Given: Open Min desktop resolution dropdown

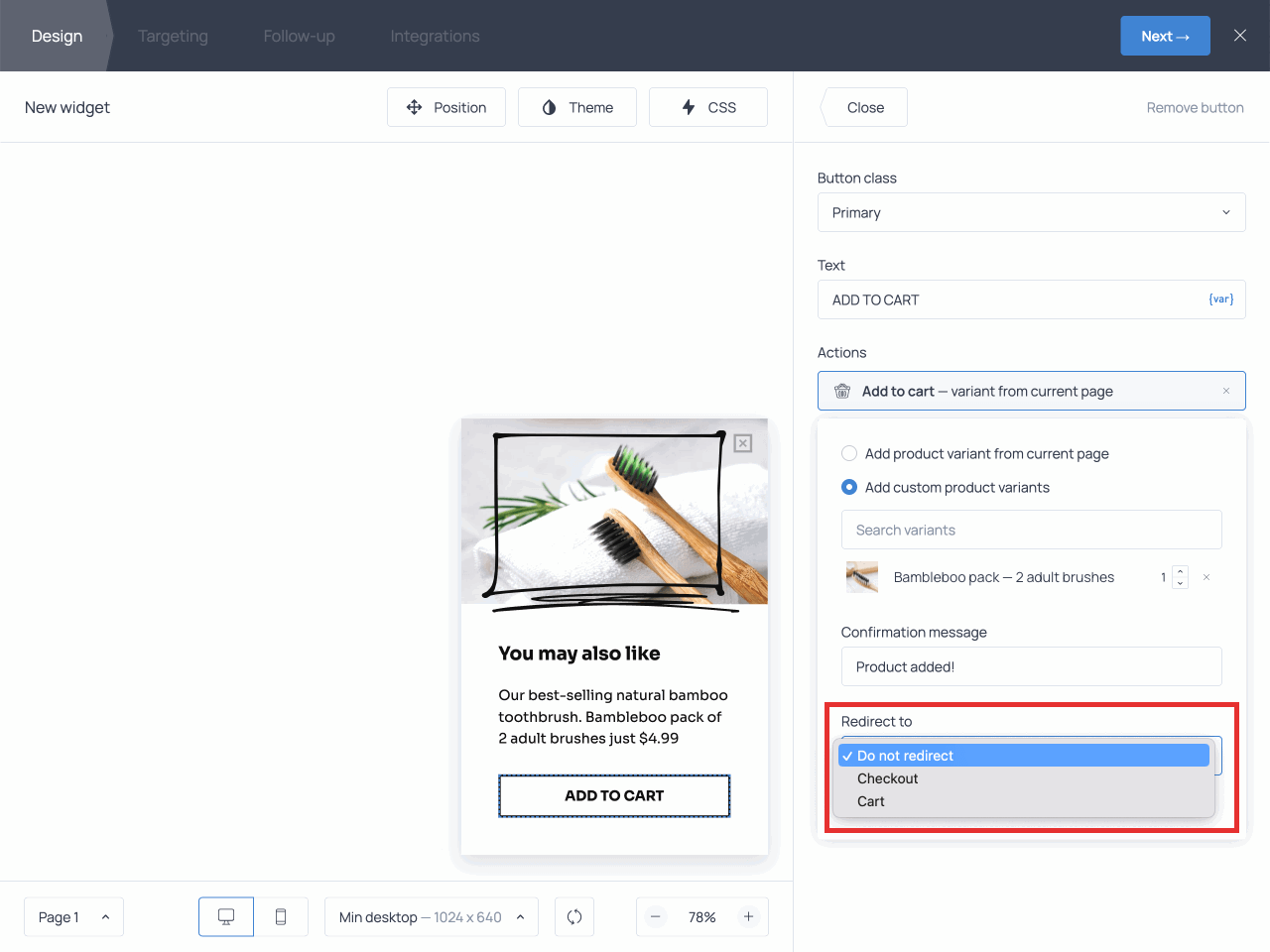Looking at the screenshot, I should [431, 917].
